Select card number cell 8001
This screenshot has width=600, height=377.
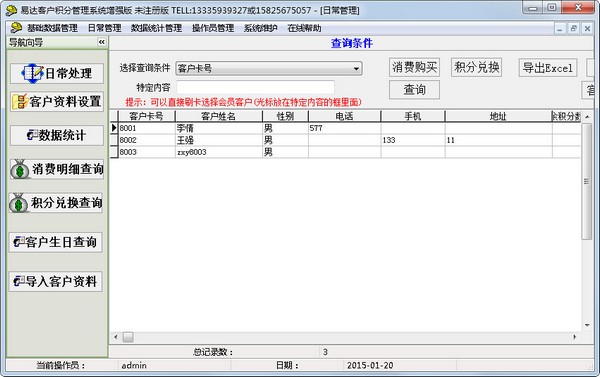146,128
